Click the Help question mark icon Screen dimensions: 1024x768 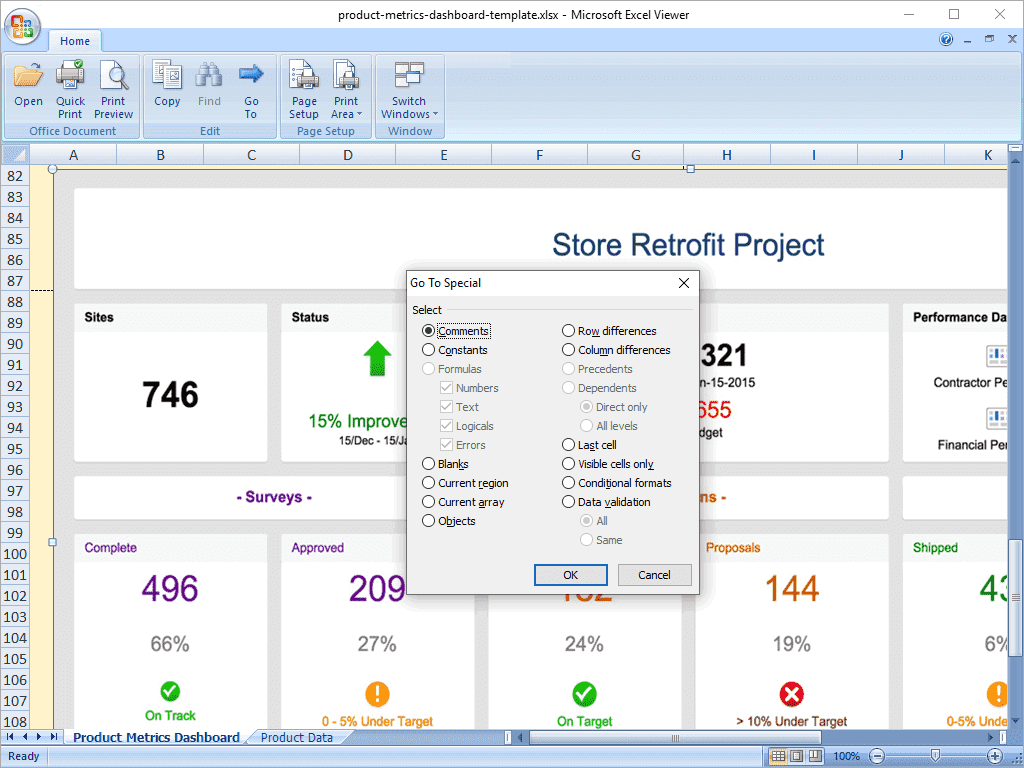(946, 40)
